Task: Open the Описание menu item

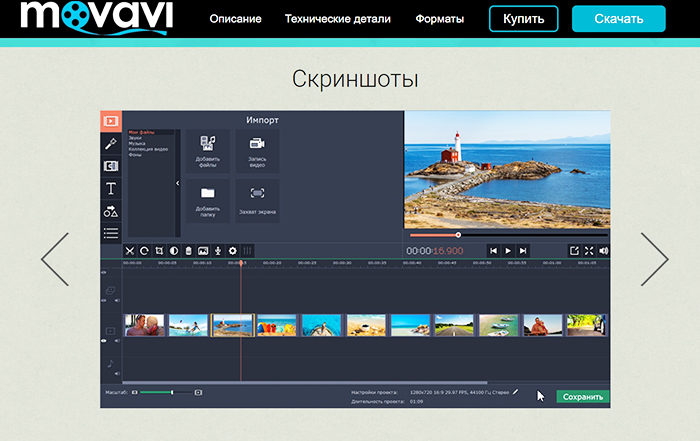Action: tap(236, 19)
